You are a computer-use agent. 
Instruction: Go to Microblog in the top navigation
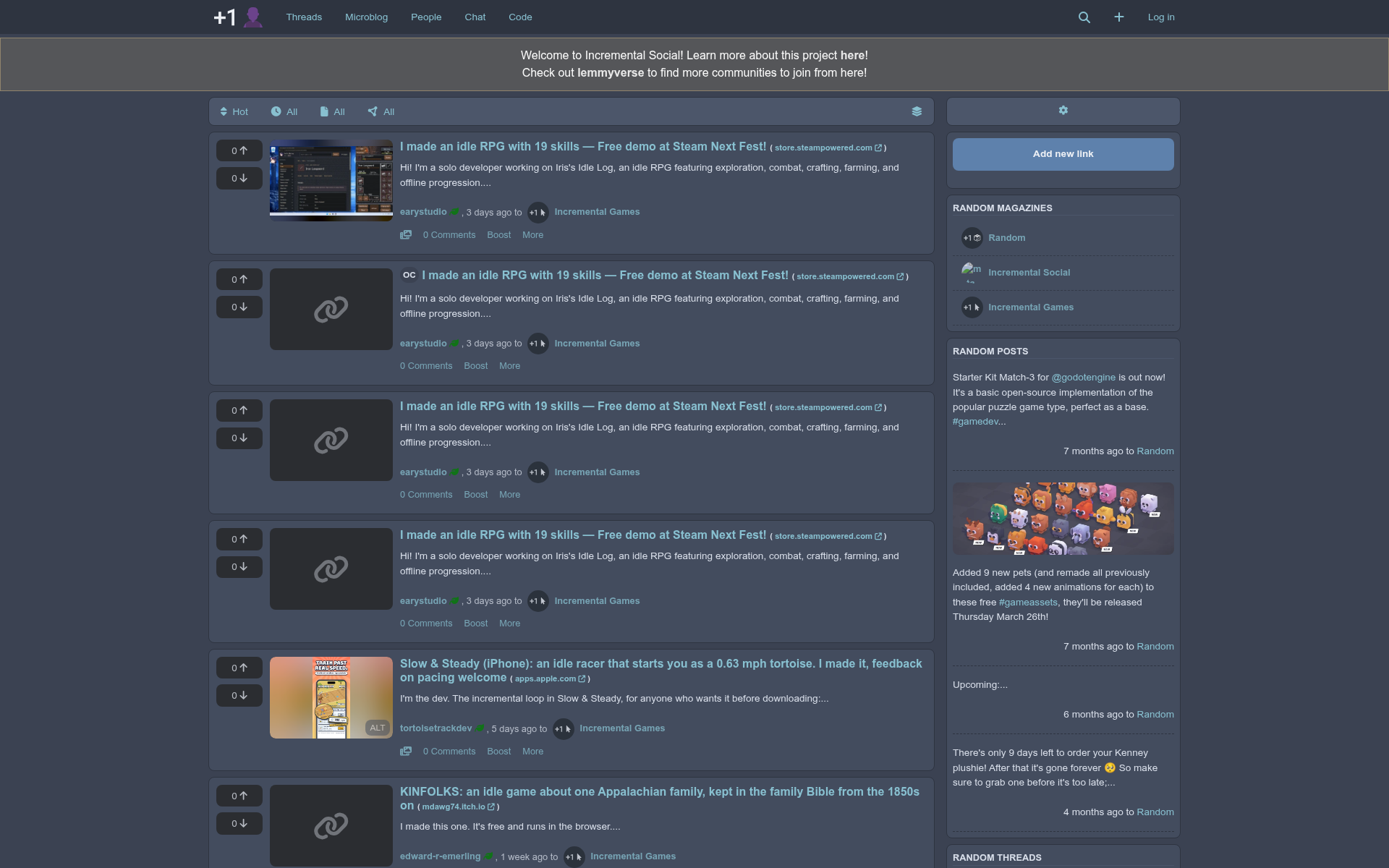tap(366, 17)
